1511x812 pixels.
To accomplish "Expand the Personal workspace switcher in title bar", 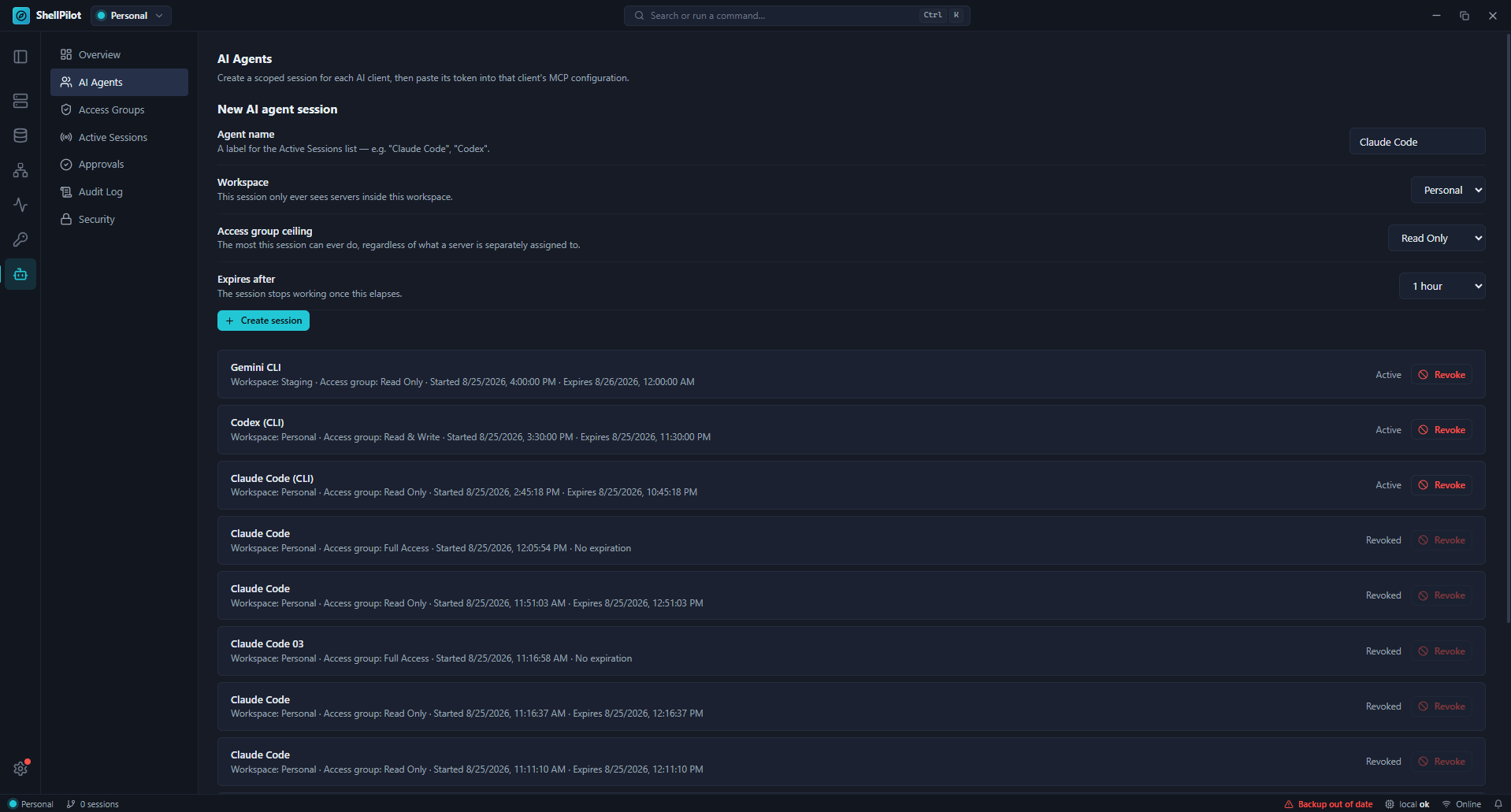I will [x=131, y=16].
